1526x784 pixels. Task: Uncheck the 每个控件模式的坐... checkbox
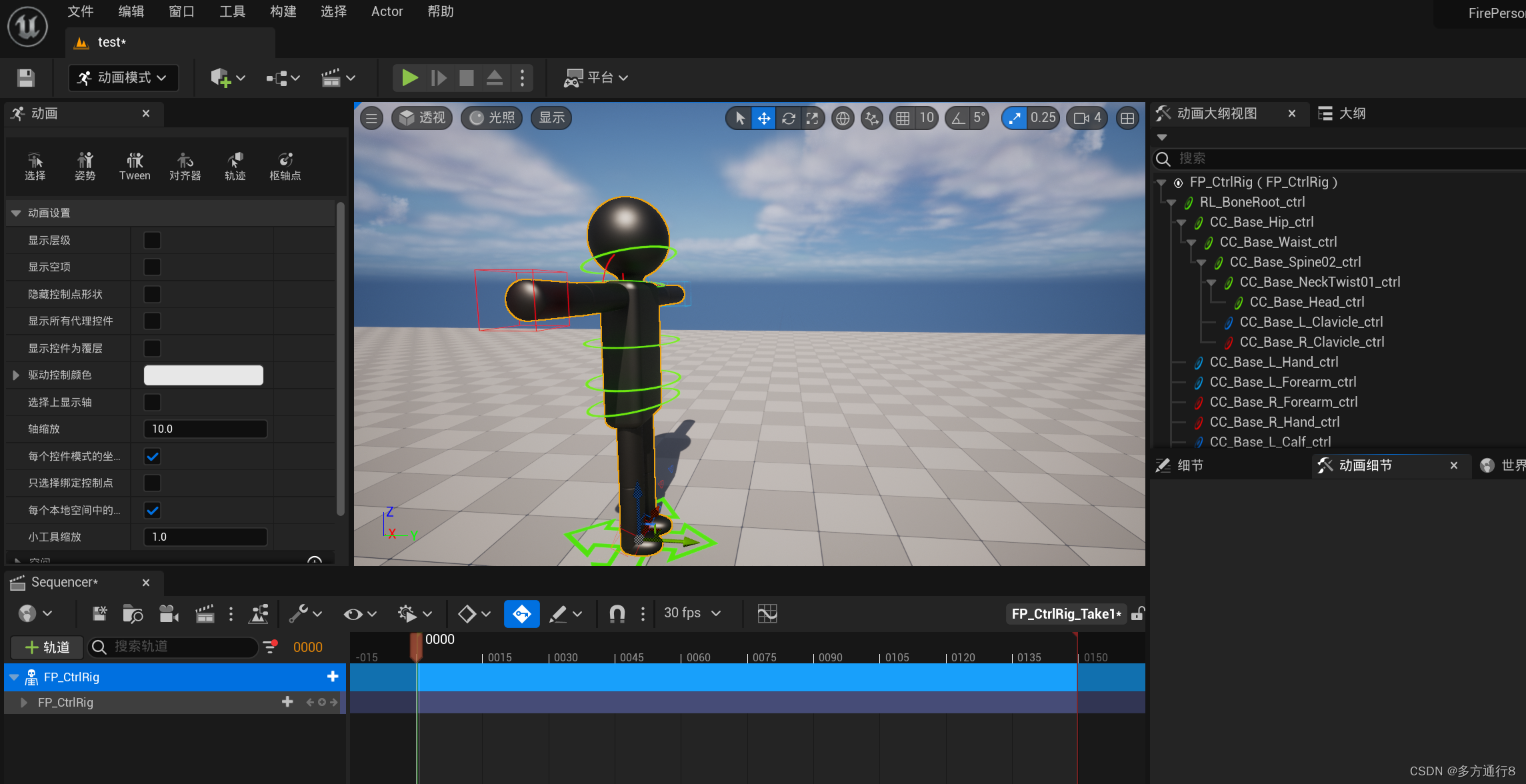pyautogui.click(x=153, y=457)
